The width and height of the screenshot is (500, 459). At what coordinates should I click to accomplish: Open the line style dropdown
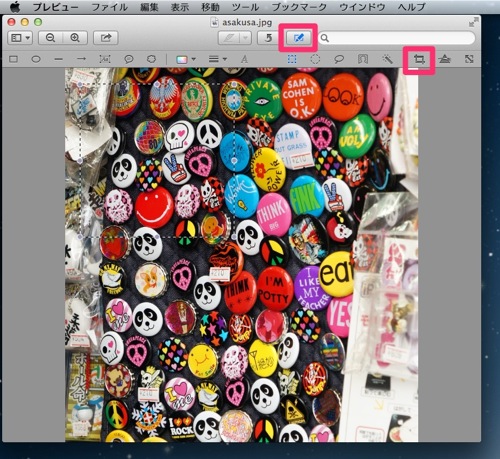[x=218, y=59]
